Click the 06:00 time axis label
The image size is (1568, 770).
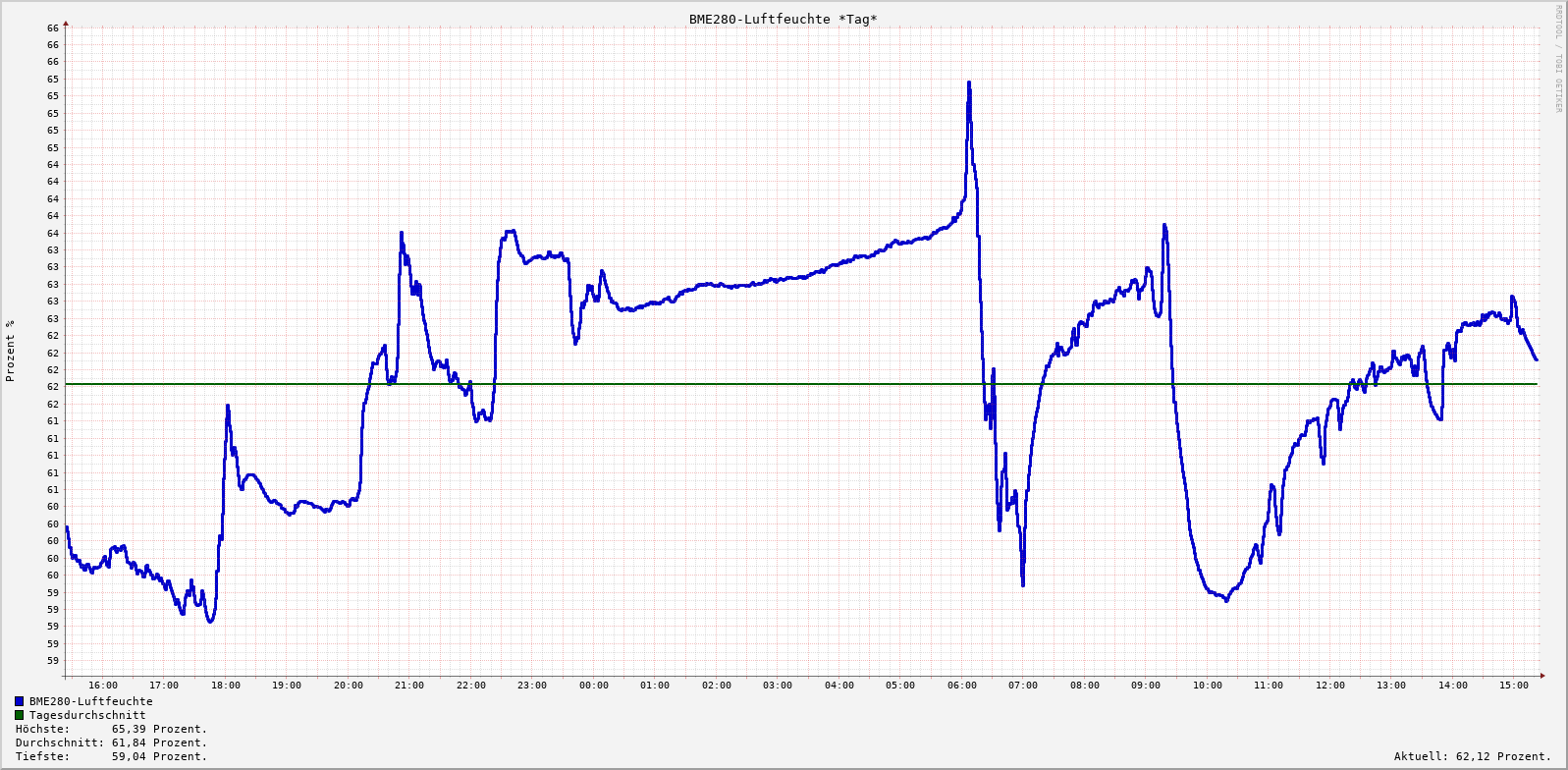click(x=962, y=686)
